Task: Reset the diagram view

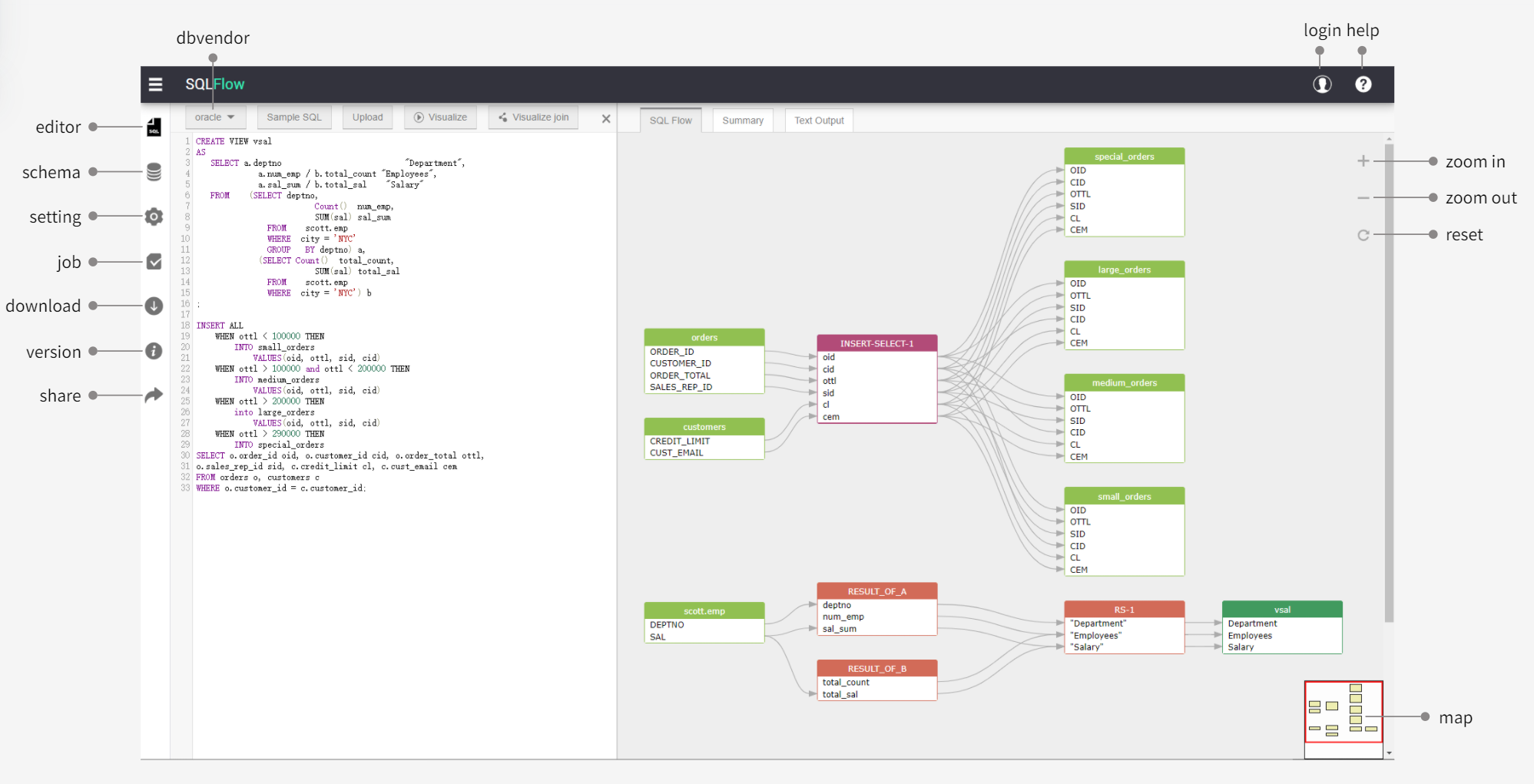Action: [x=1363, y=235]
